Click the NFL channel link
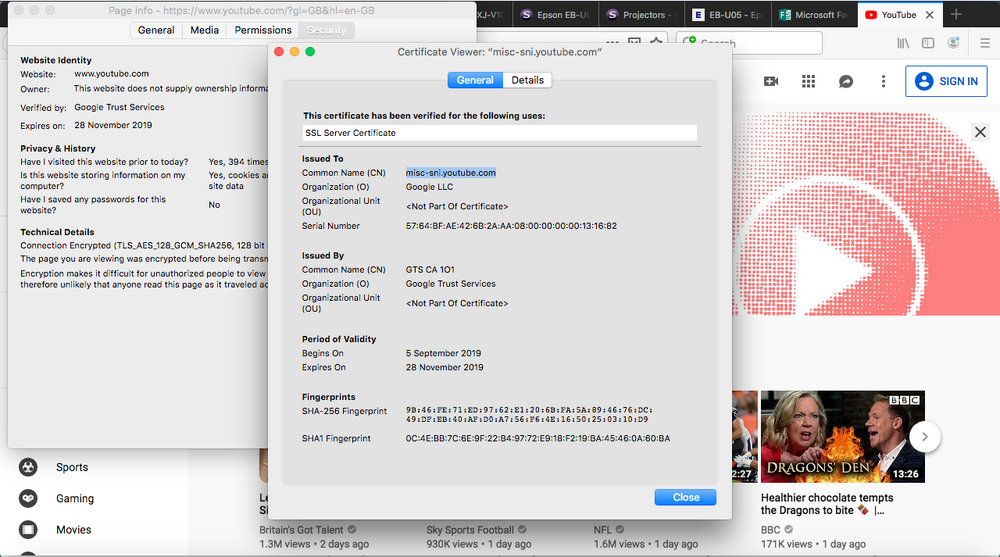The height and width of the screenshot is (557, 1000). pyautogui.click(x=603, y=530)
